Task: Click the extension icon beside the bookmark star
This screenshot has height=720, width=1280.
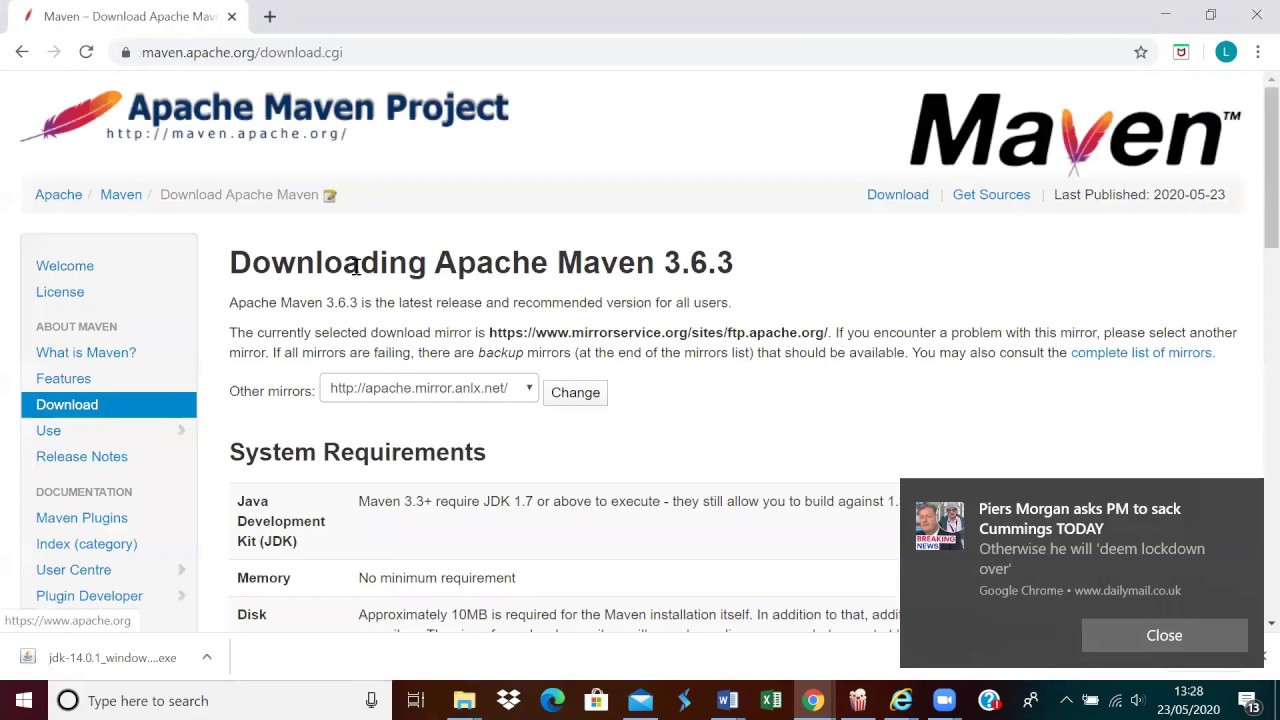Action: [x=1181, y=52]
